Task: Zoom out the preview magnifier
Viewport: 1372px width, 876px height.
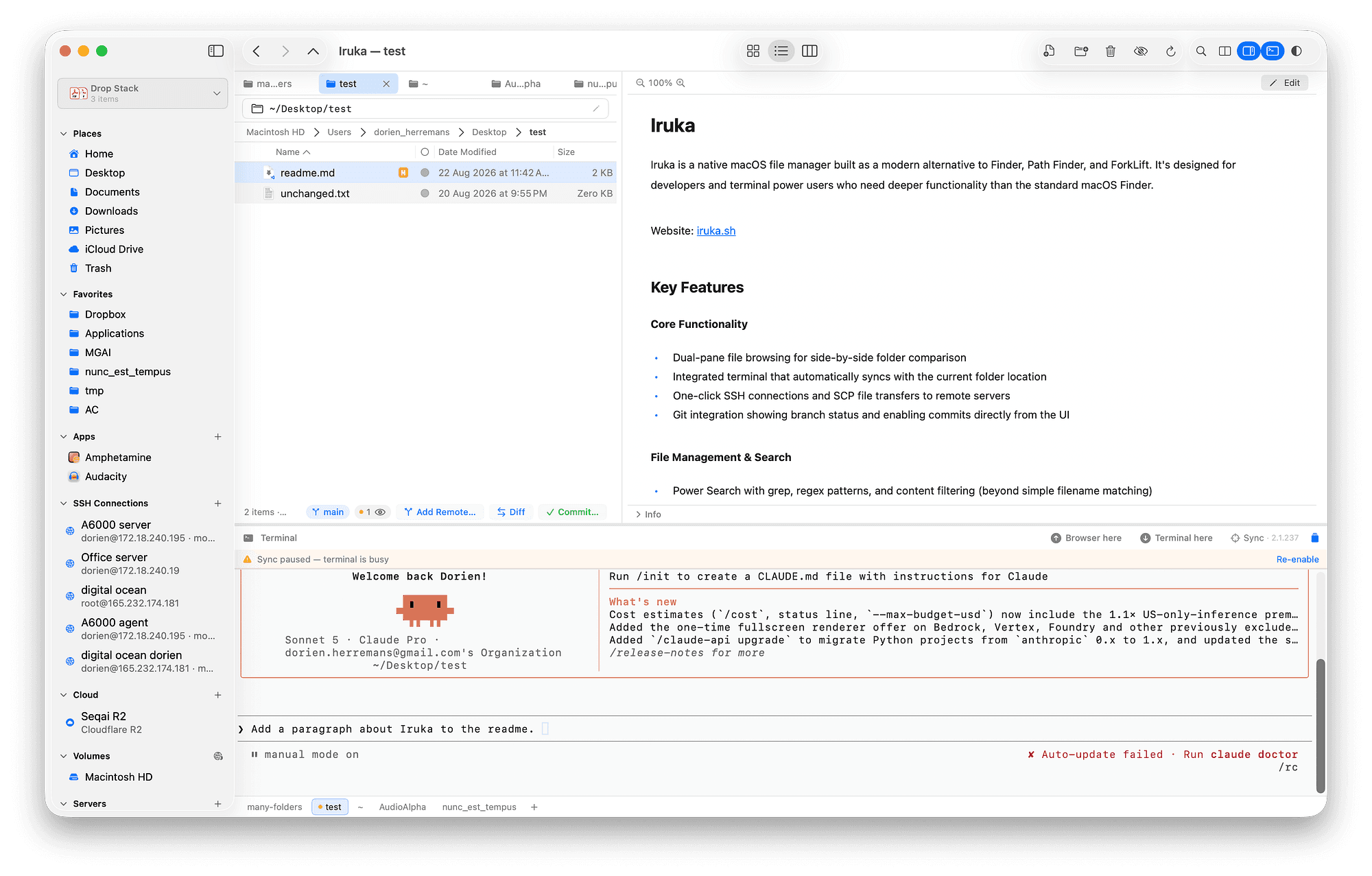Action: (x=640, y=83)
